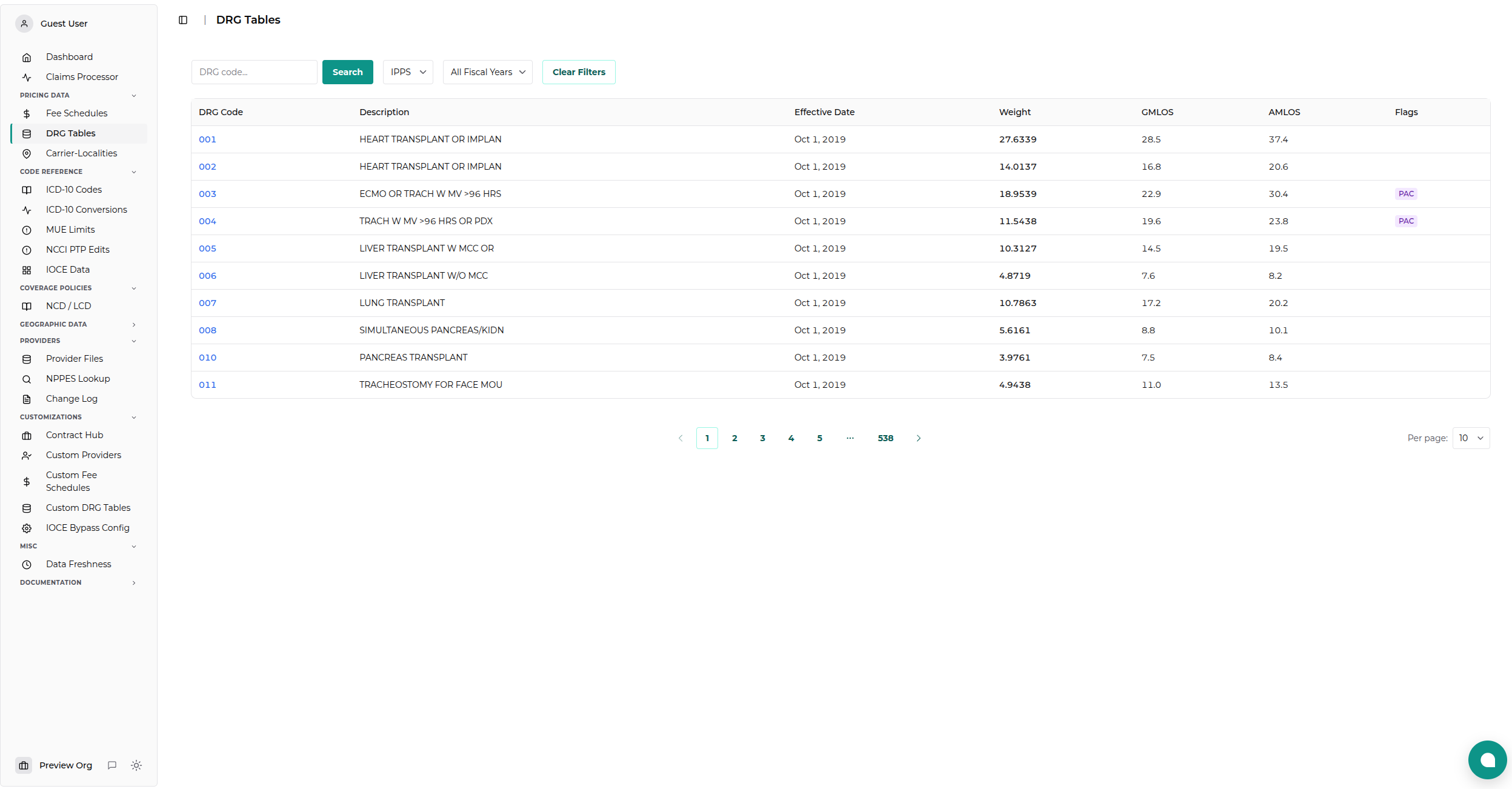Click the DRG code input field

(255, 72)
